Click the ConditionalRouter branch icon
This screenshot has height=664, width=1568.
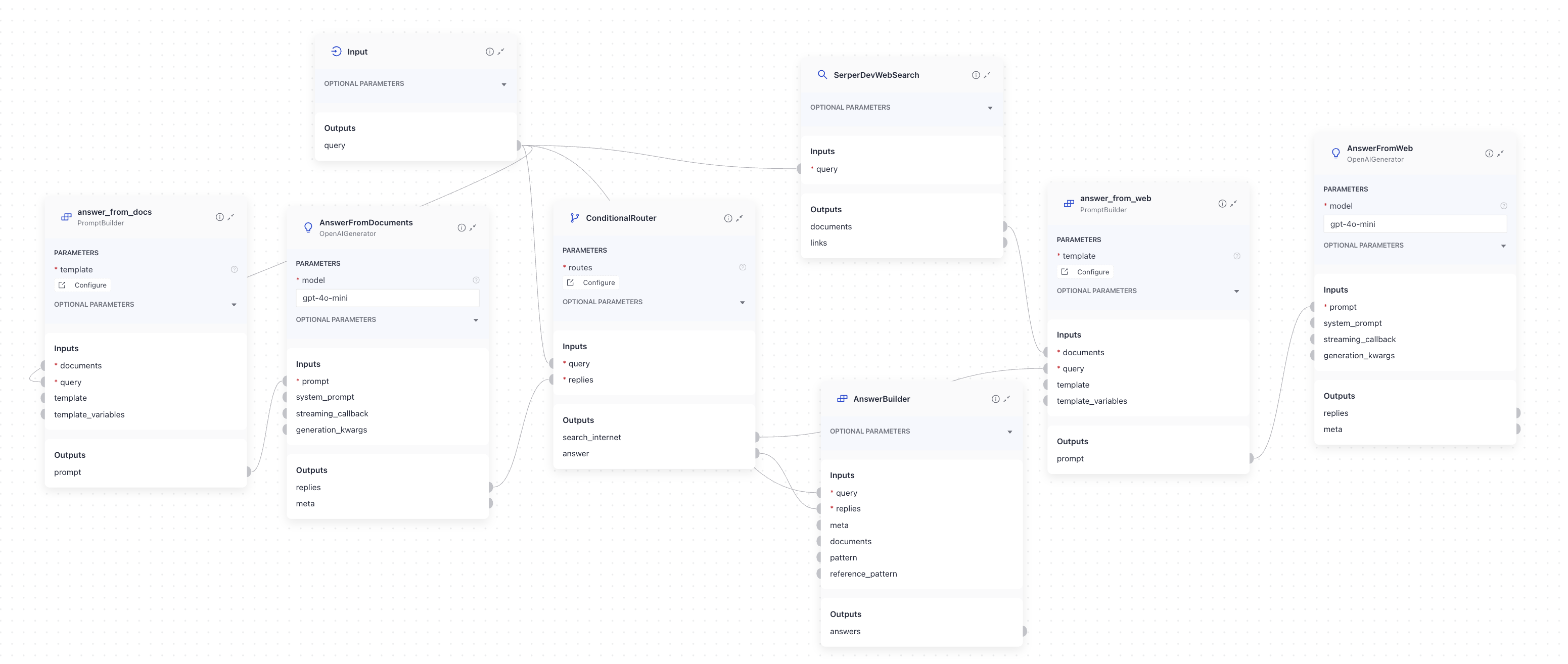574,217
